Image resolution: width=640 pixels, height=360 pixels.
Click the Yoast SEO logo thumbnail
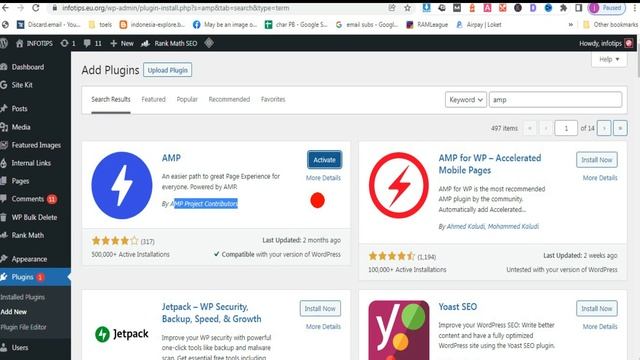(x=398, y=330)
